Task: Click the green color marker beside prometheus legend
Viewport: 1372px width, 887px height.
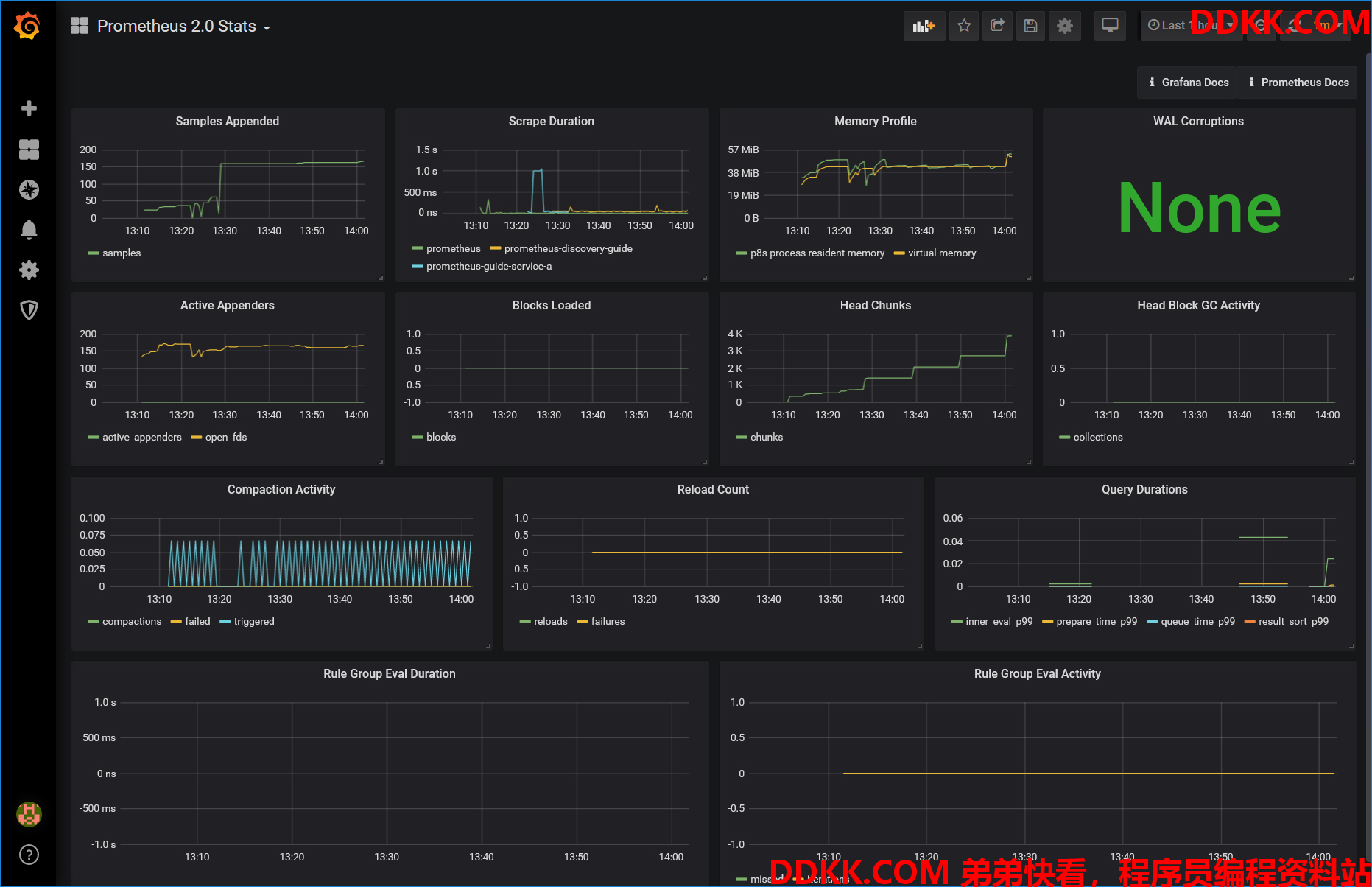Action: point(418,249)
